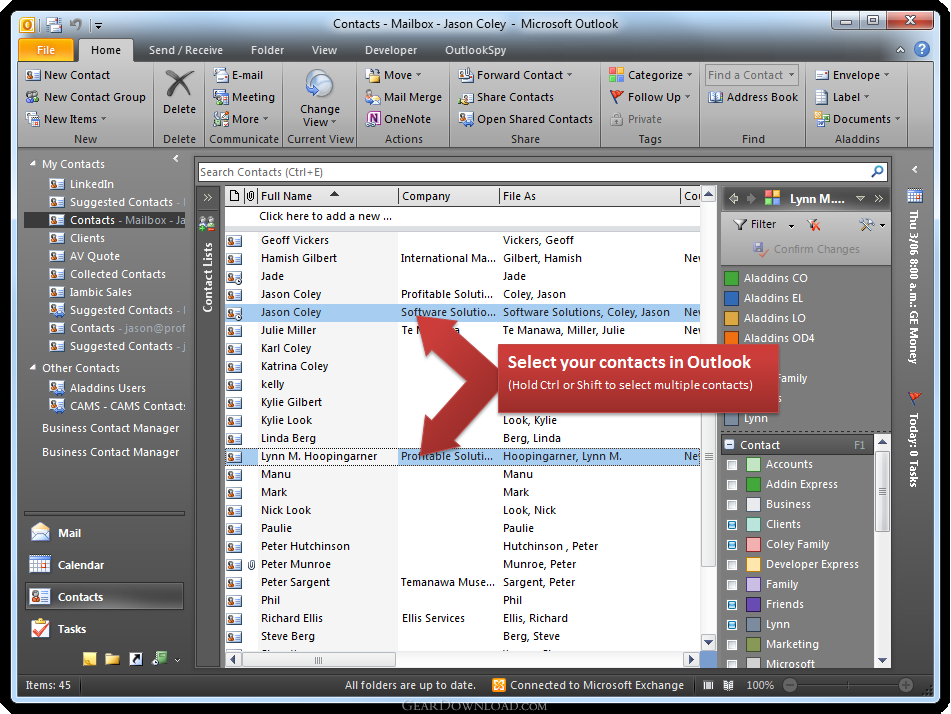Open Mail navigation pane
Screen dimensions: 951x714
coord(104,533)
